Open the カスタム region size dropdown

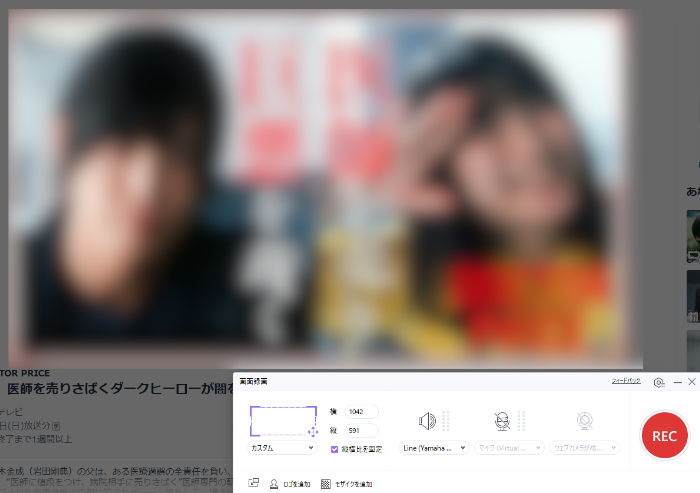pyautogui.click(x=282, y=448)
